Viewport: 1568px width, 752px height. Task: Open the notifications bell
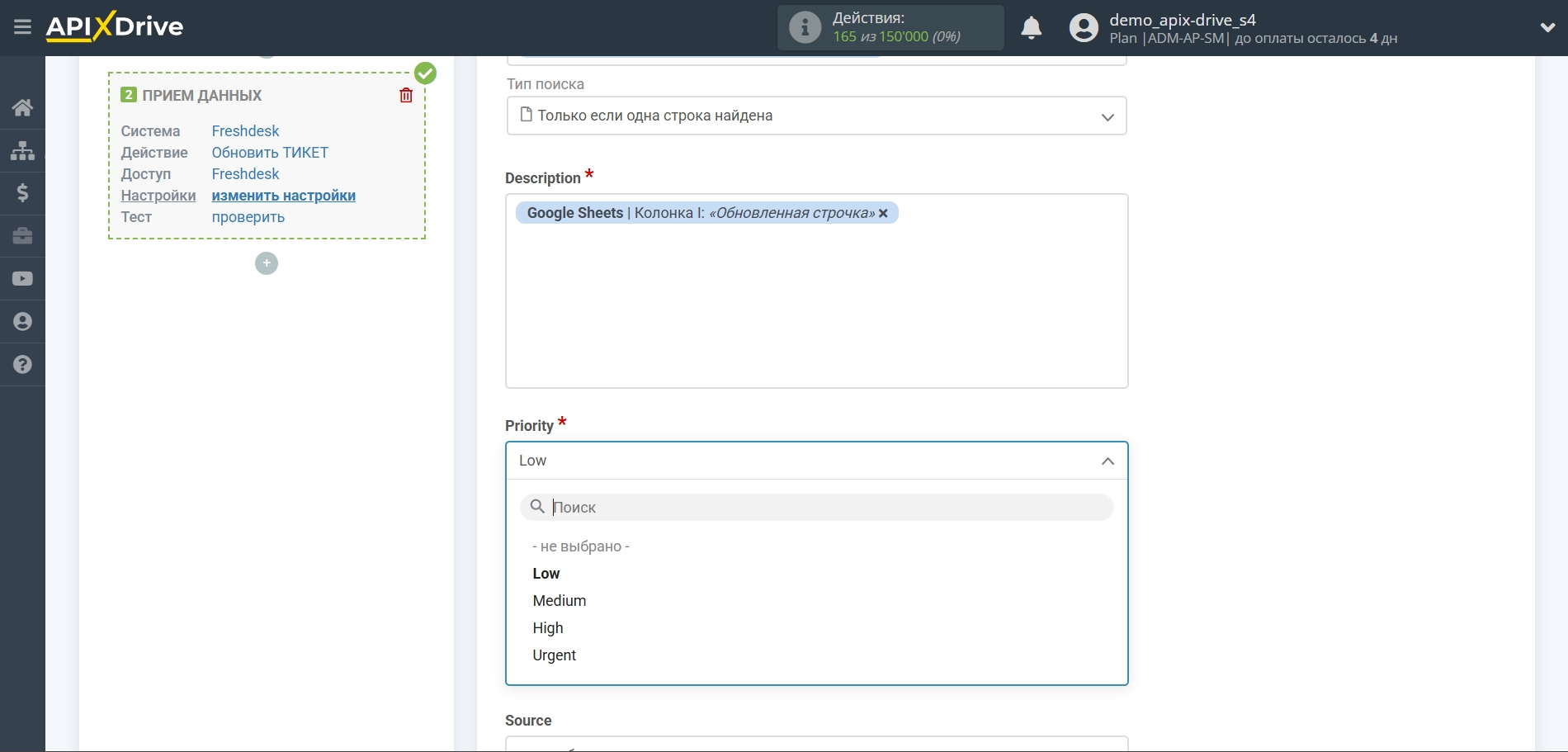tap(1031, 28)
